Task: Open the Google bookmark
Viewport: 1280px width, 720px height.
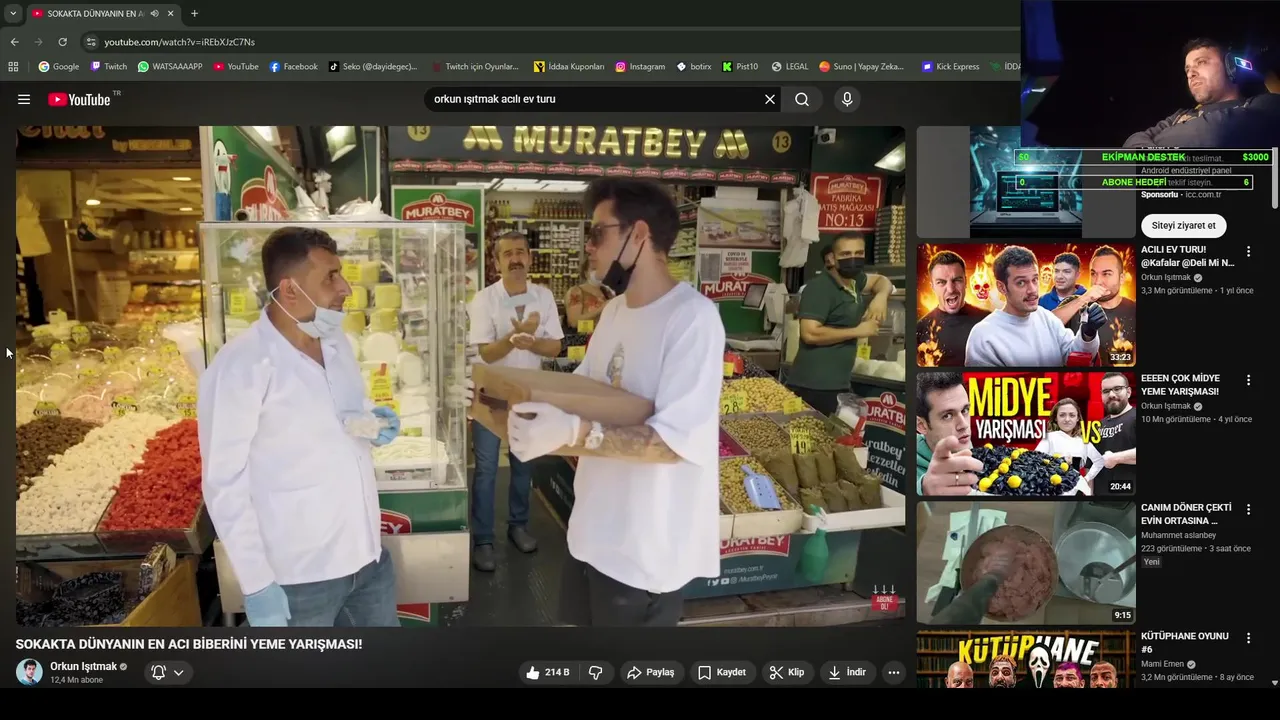Action: point(59,67)
